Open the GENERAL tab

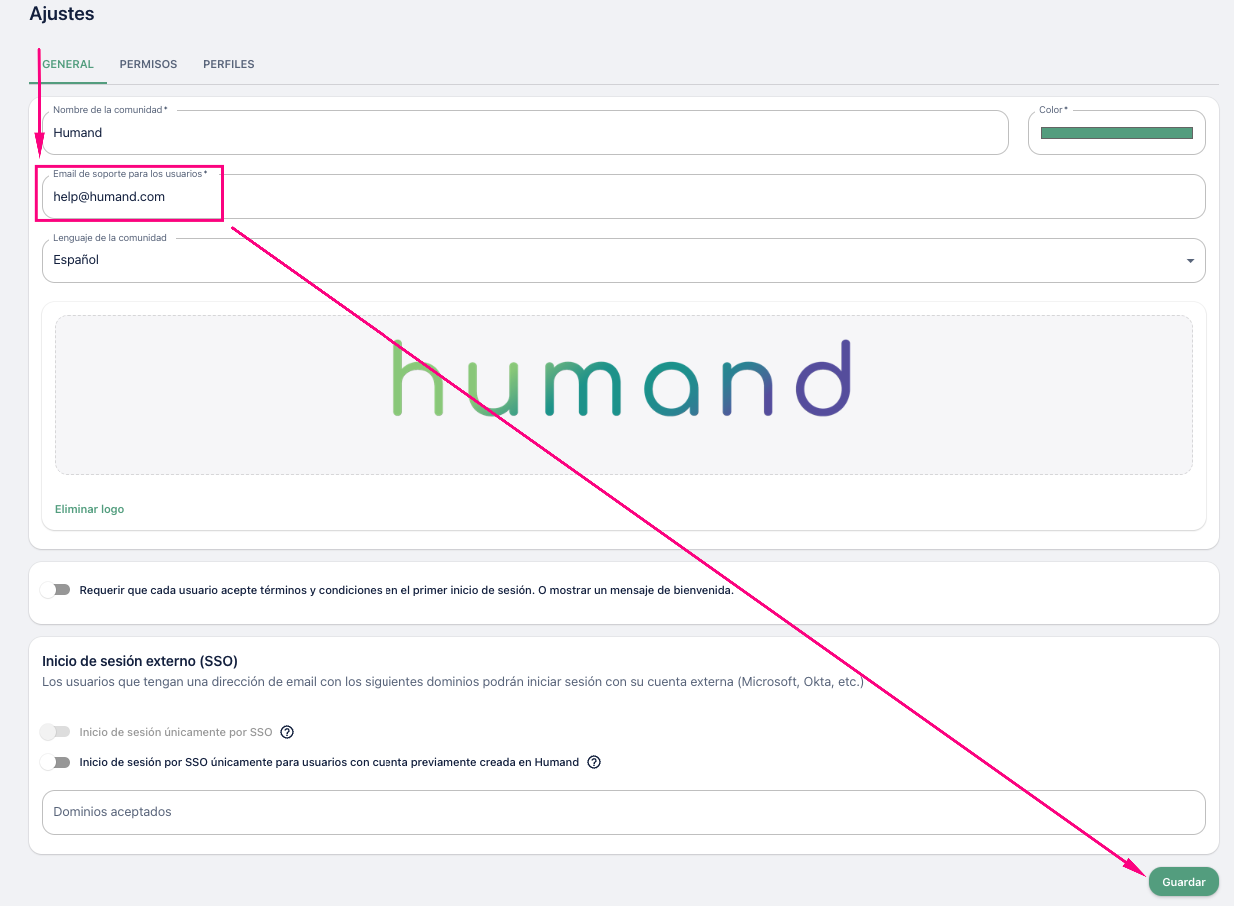[x=68, y=64]
